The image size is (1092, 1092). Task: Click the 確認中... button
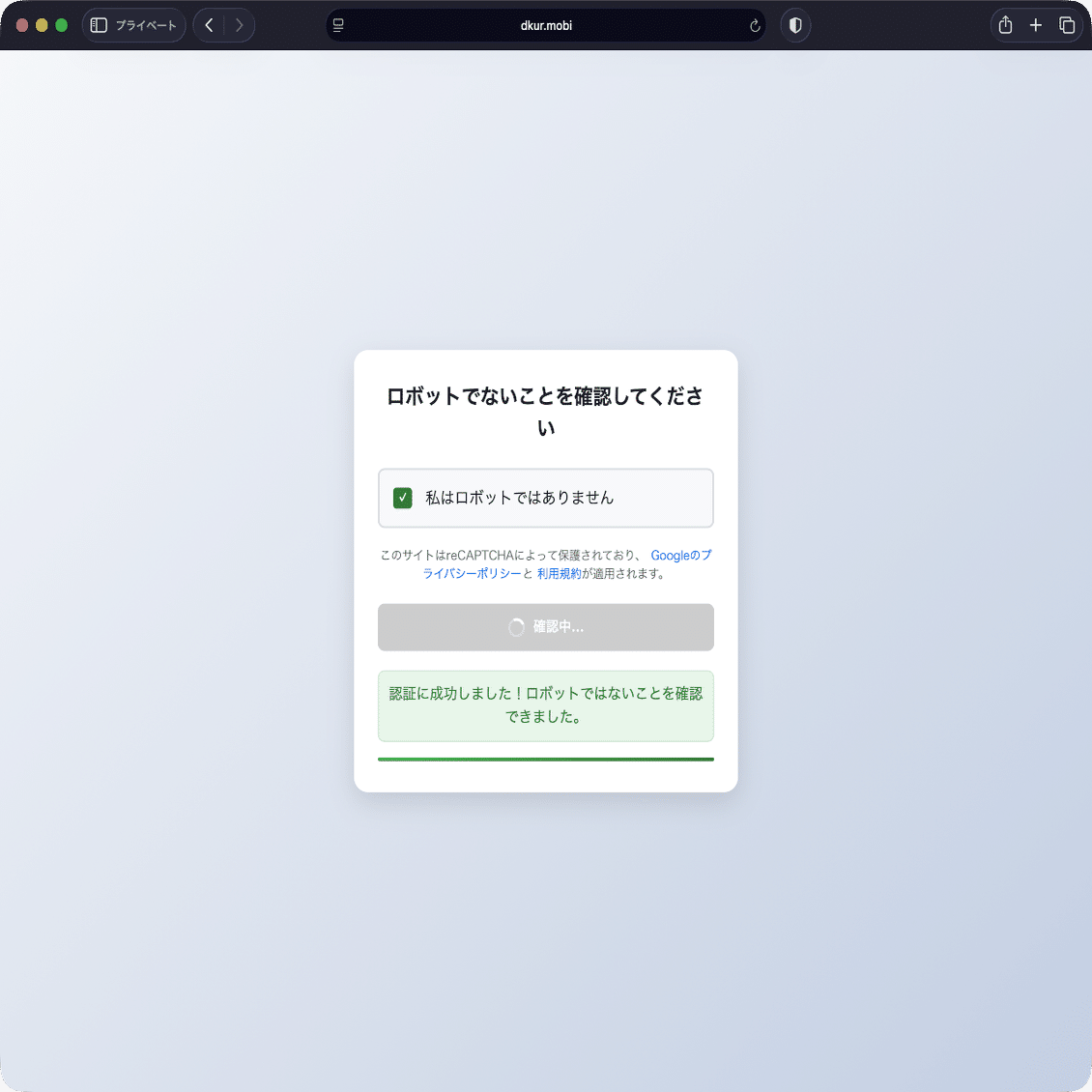546,627
